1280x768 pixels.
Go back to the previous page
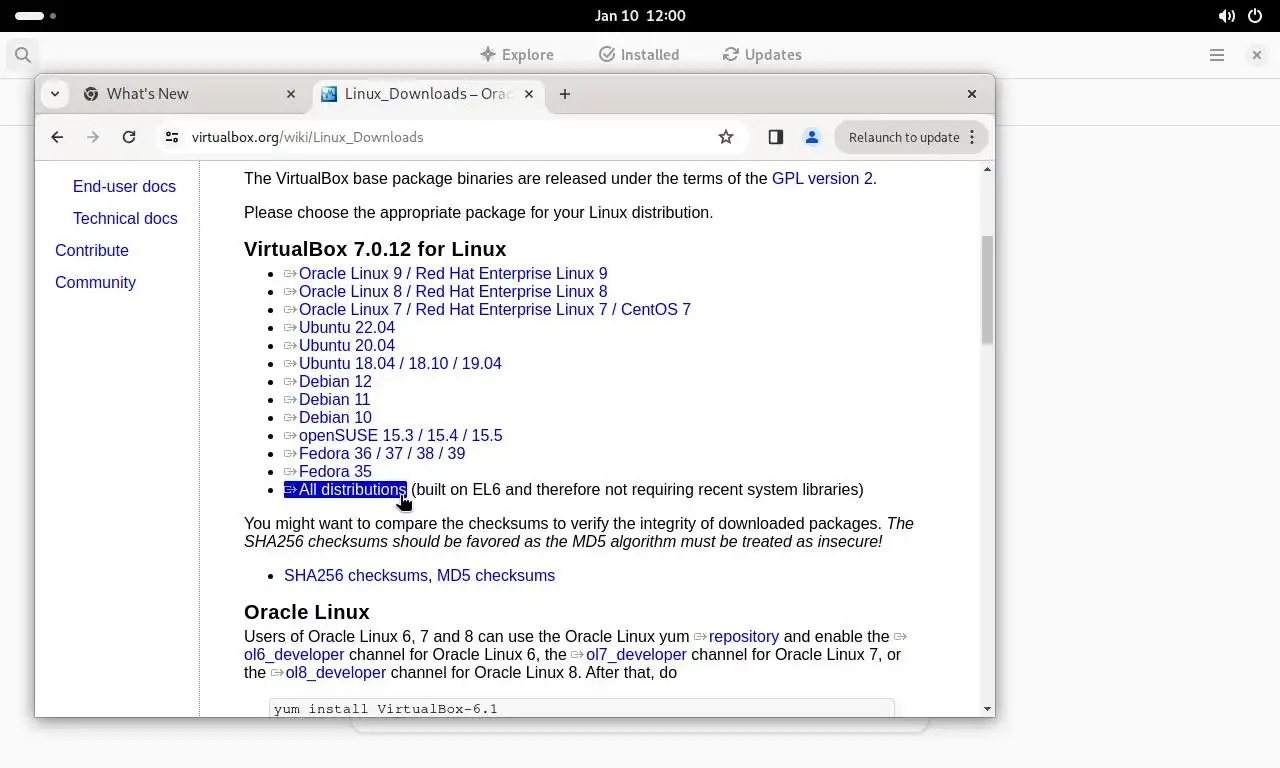coord(57,137)
